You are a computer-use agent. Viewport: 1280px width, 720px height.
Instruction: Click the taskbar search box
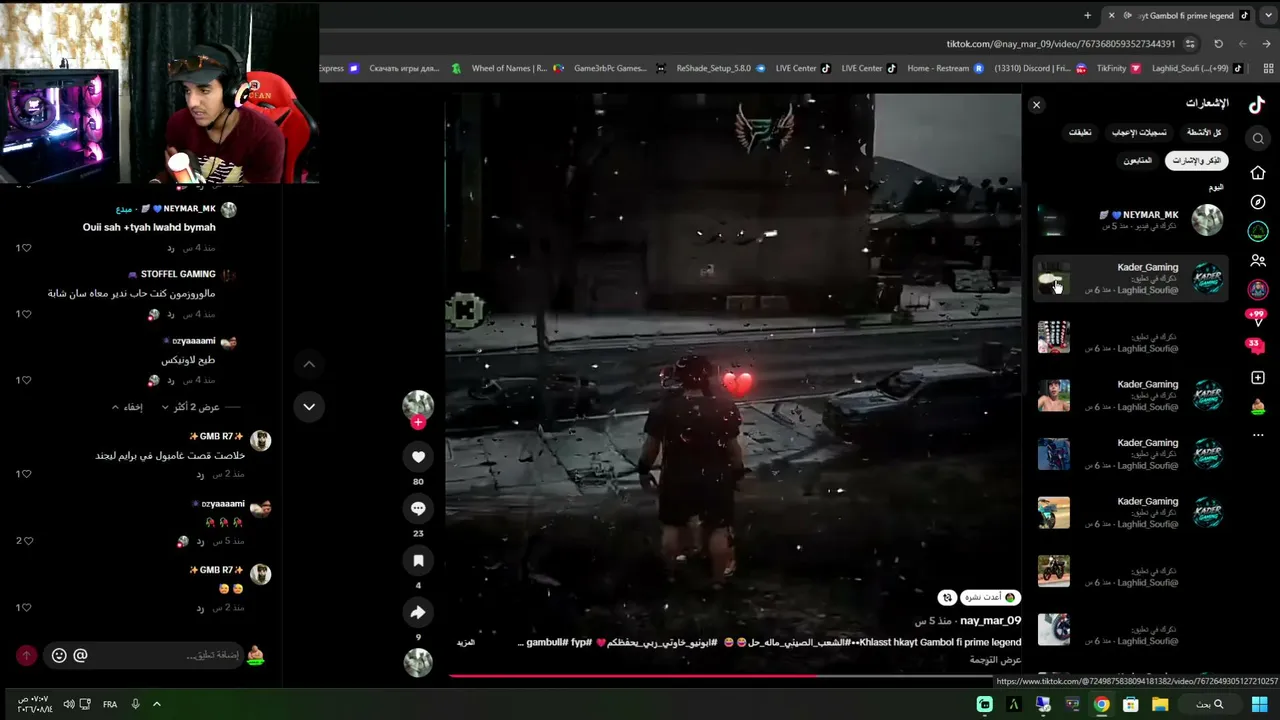[x=1210, y=704]
